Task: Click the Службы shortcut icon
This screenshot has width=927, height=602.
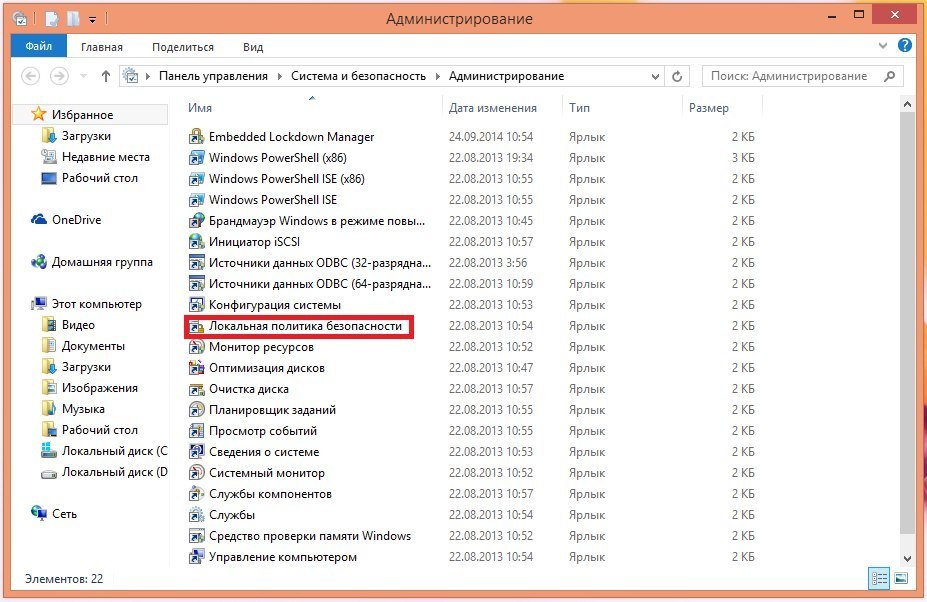Action: (x=197, y=515)
